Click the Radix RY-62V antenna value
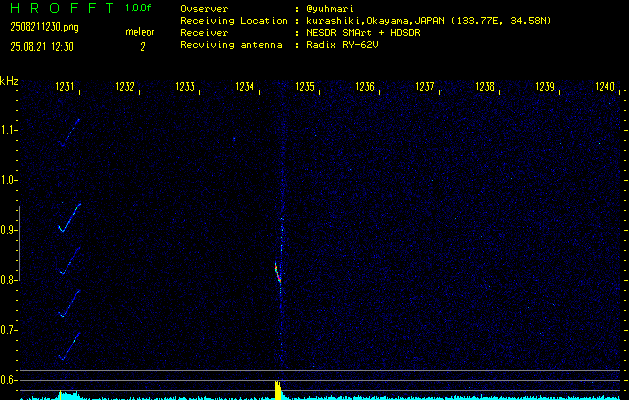 tap(342, 45)
